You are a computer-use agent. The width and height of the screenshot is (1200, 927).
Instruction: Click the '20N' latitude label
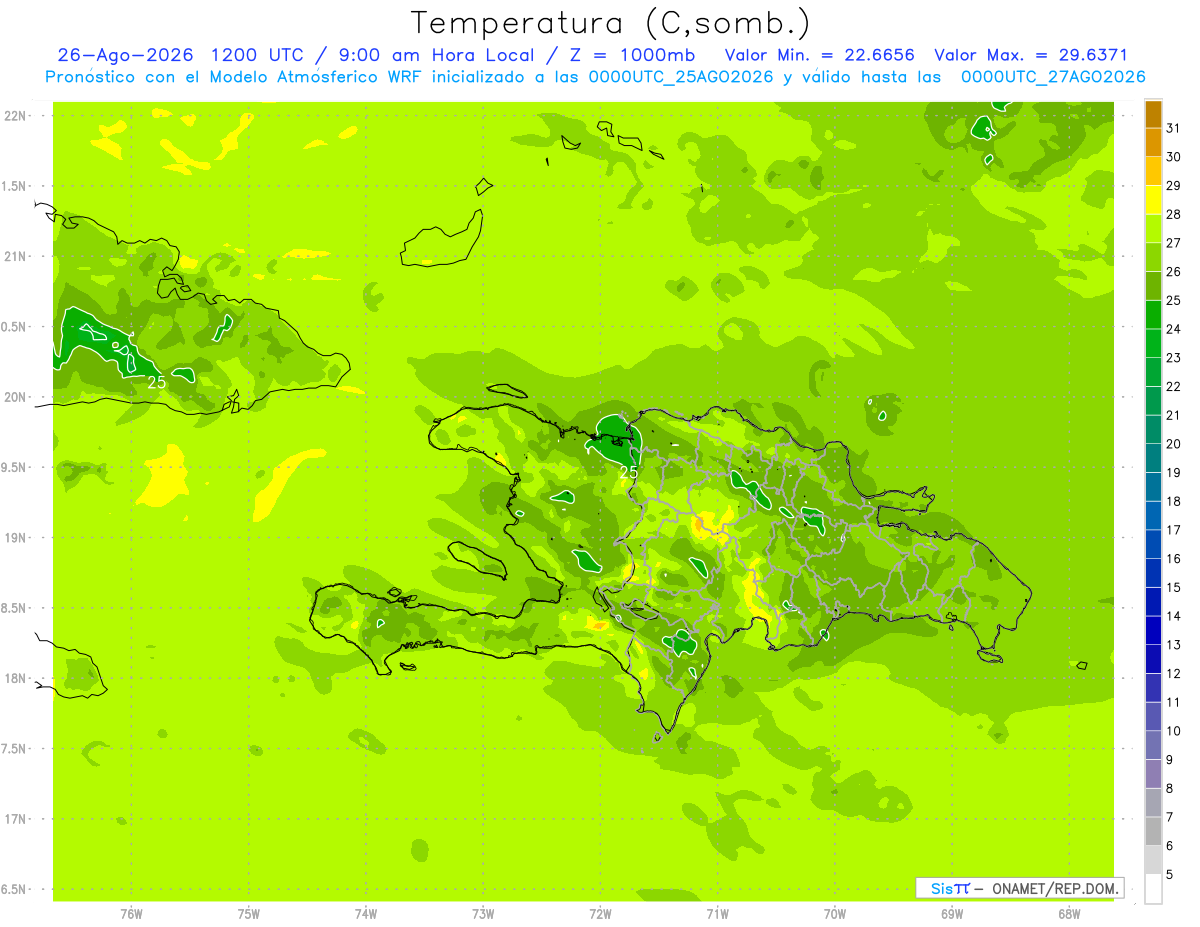(x=14, y=397)
